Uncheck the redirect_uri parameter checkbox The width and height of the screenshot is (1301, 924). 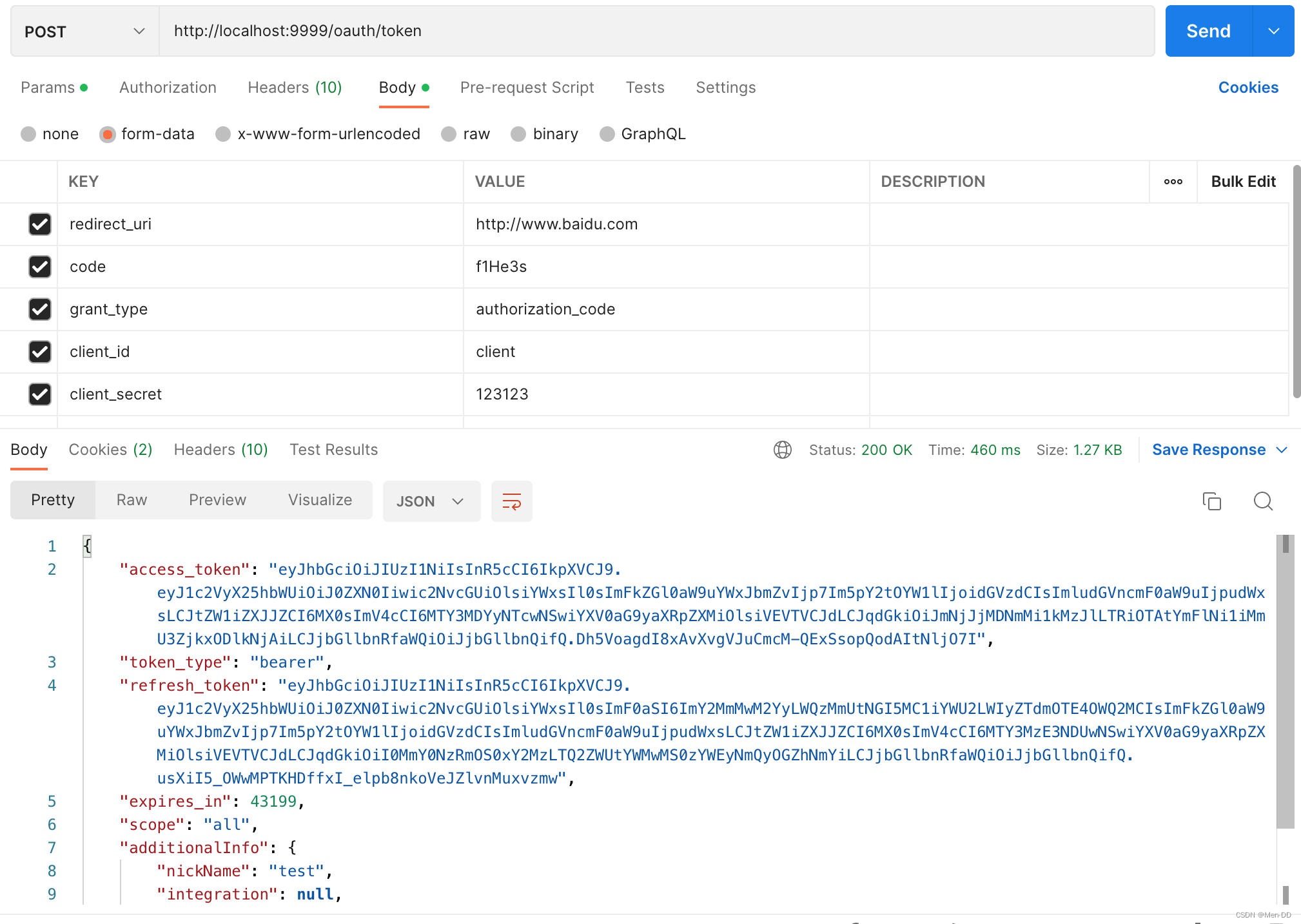point(40,224)
